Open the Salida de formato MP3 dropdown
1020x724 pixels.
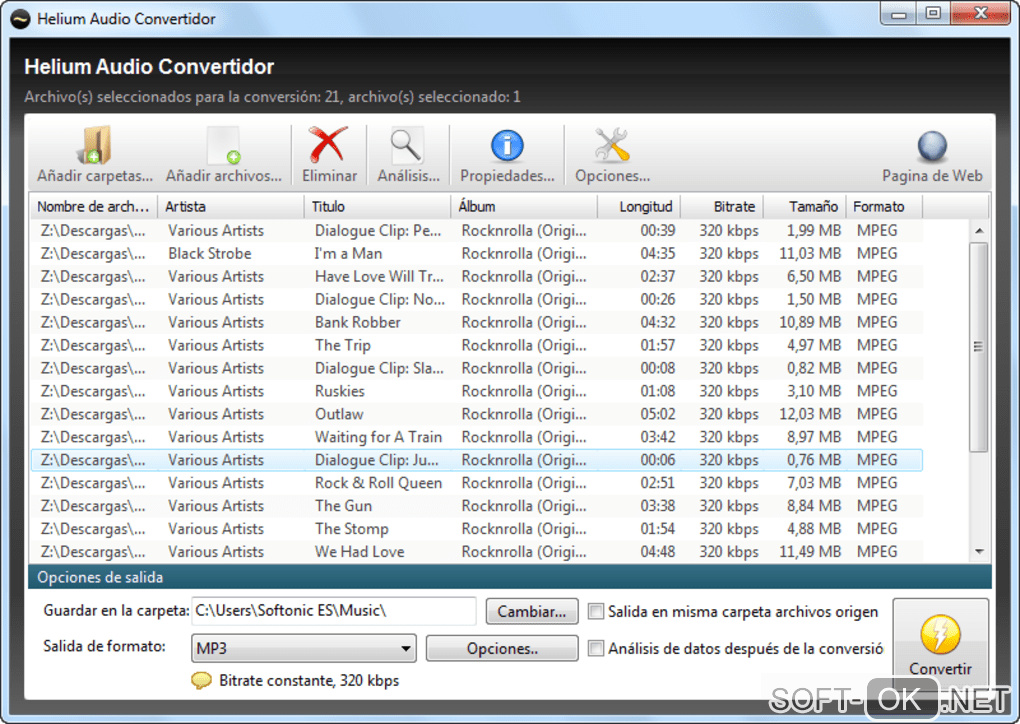[304, 648]
